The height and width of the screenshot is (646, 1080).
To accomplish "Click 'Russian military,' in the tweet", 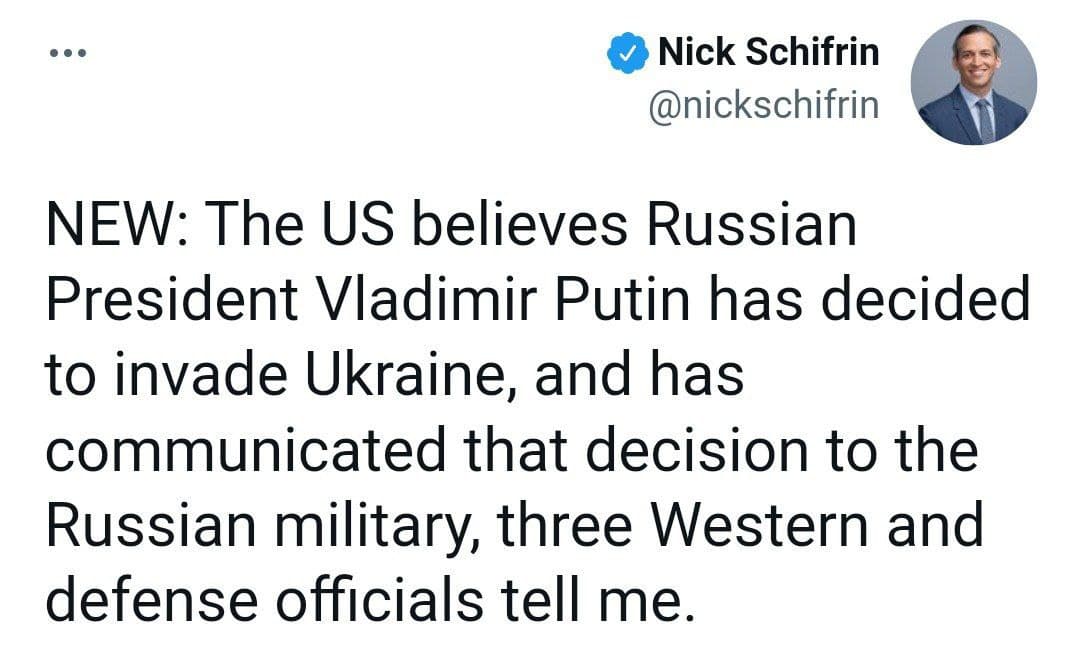I will coord(263,527).
